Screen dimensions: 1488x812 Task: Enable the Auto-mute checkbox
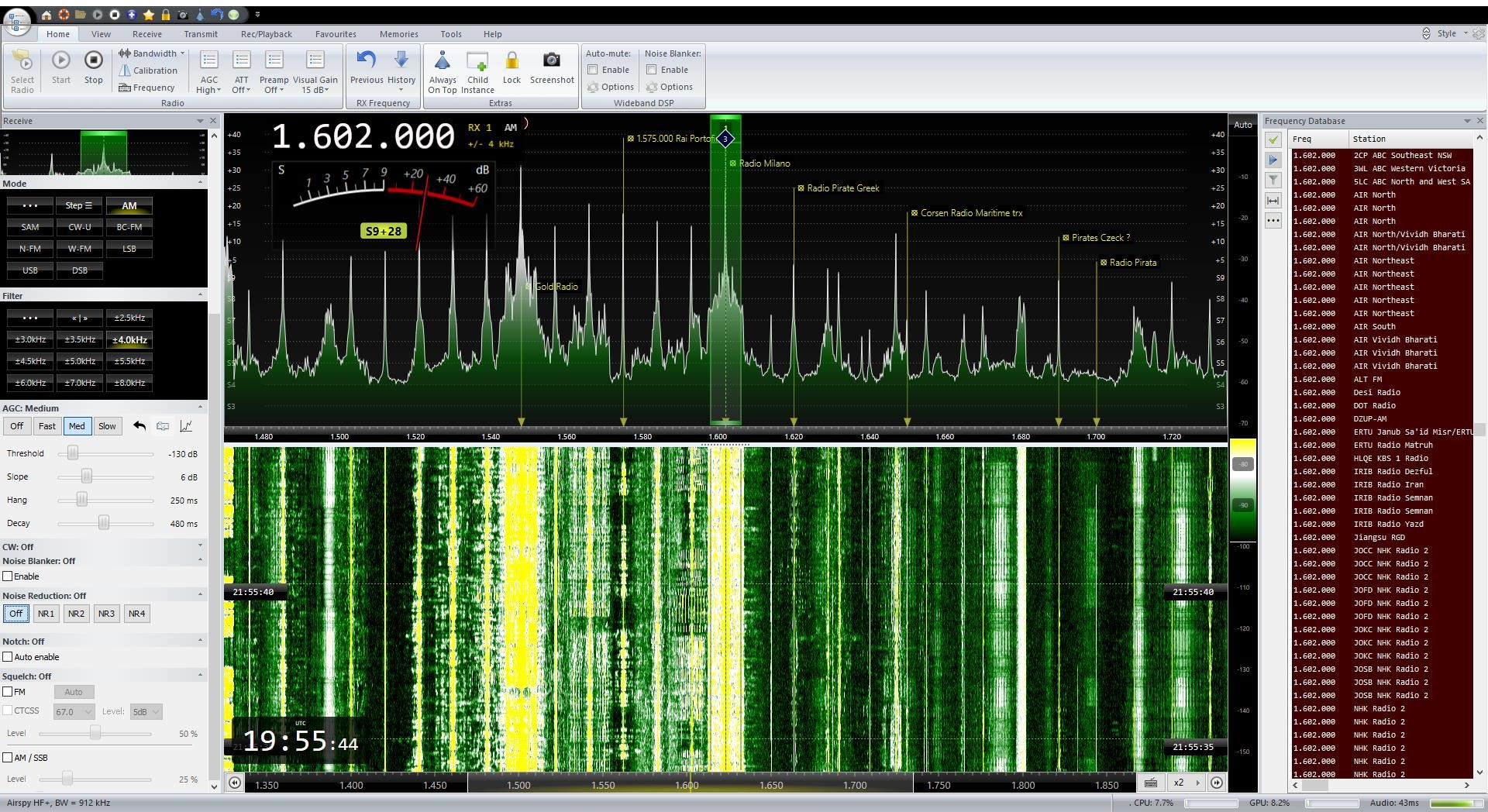(593, 70)
